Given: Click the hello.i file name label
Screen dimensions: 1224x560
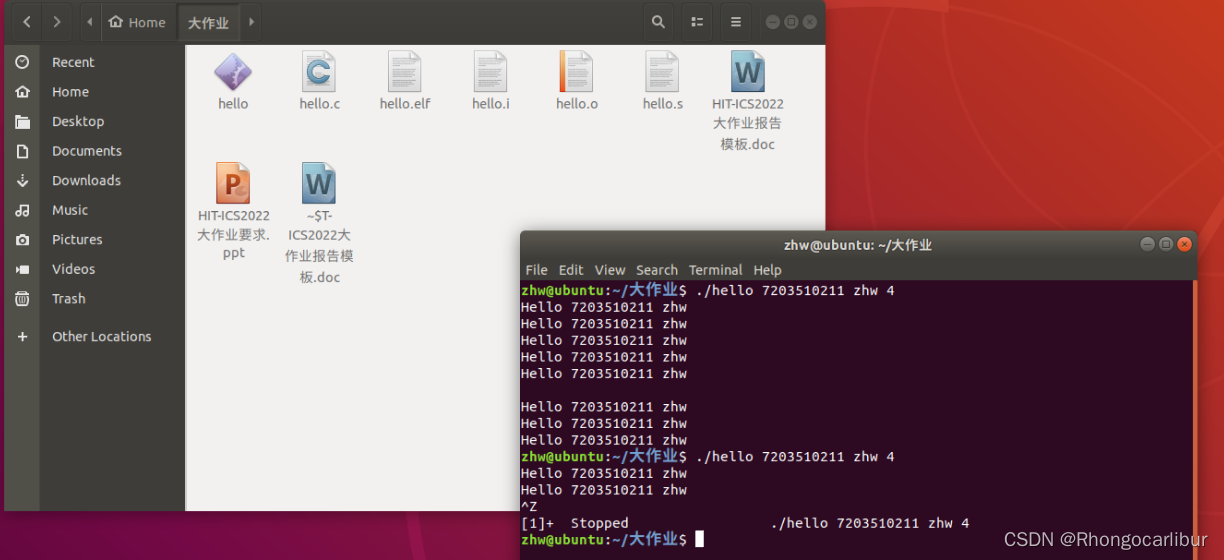Looking at the screenshot, I should [x=491, y=104].
